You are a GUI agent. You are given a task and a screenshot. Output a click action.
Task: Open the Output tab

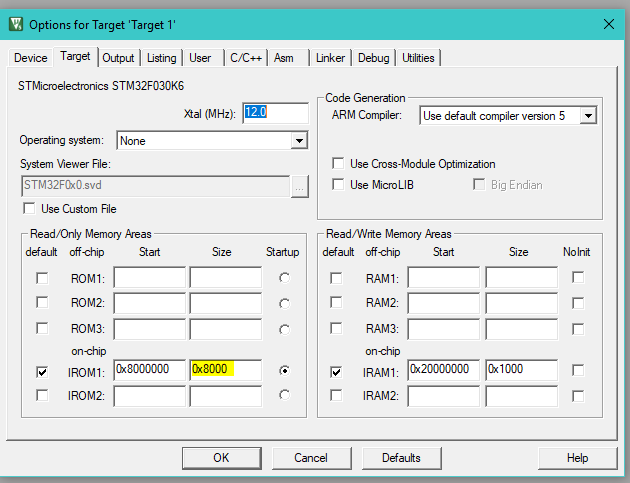pos(118,58)
